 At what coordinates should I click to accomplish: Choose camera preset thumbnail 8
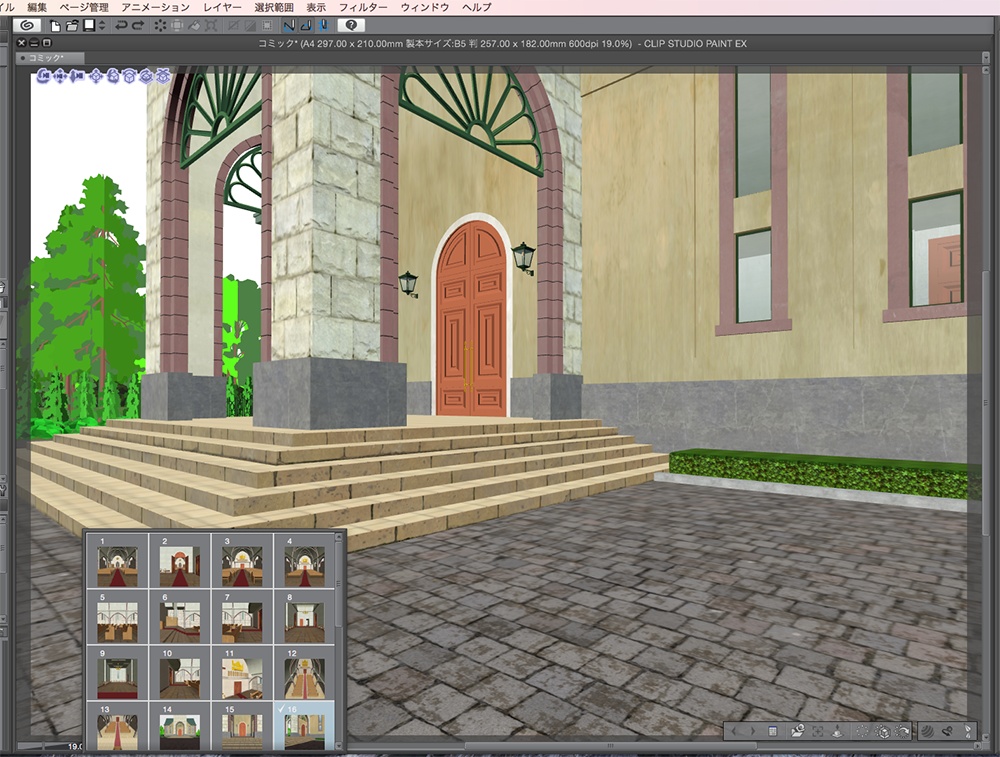(304, 617)
